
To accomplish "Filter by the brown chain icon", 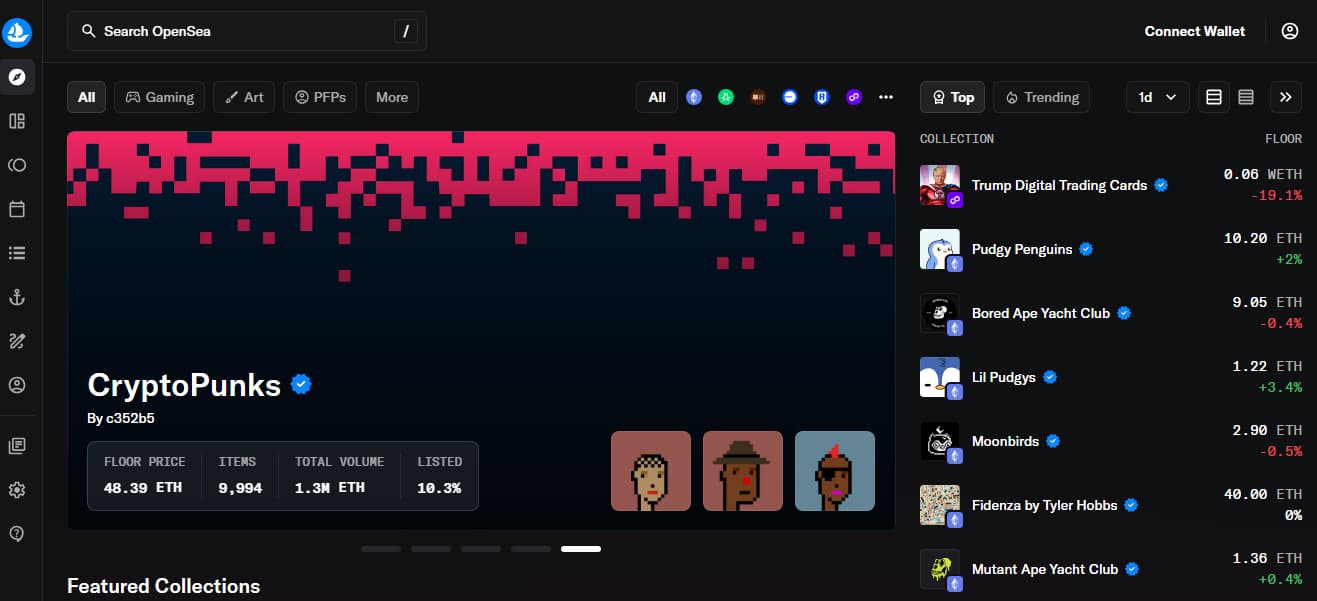I will click(x=758, y=97).
